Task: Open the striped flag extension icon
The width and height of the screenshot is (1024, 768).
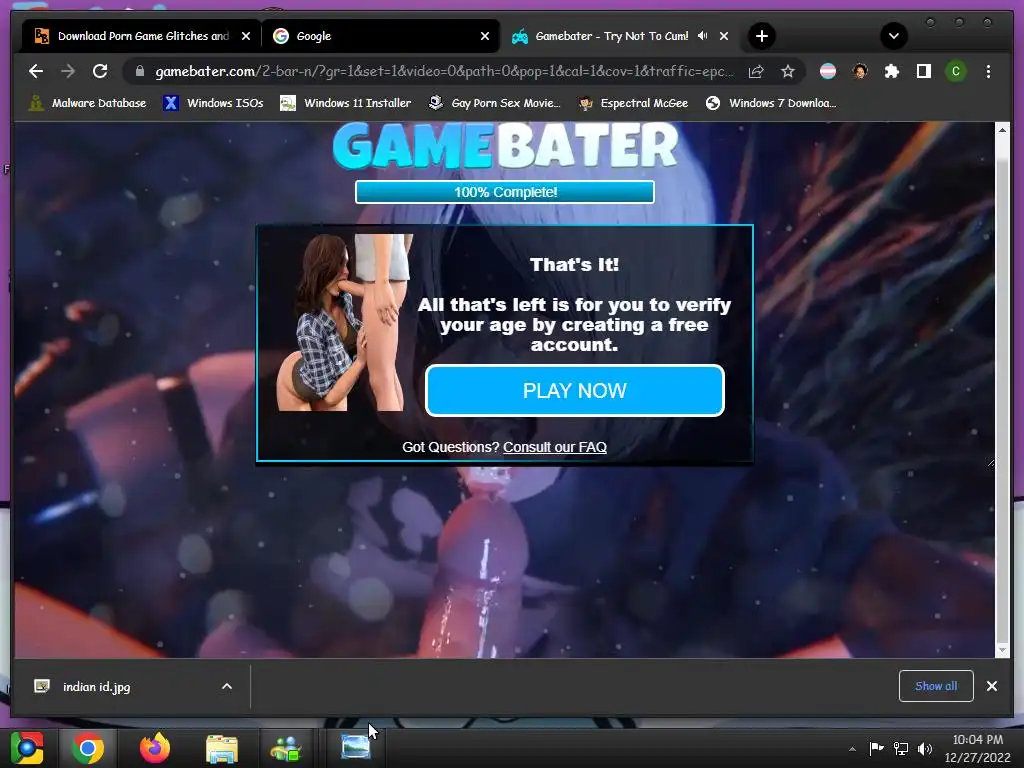Action: pos(828,71)
